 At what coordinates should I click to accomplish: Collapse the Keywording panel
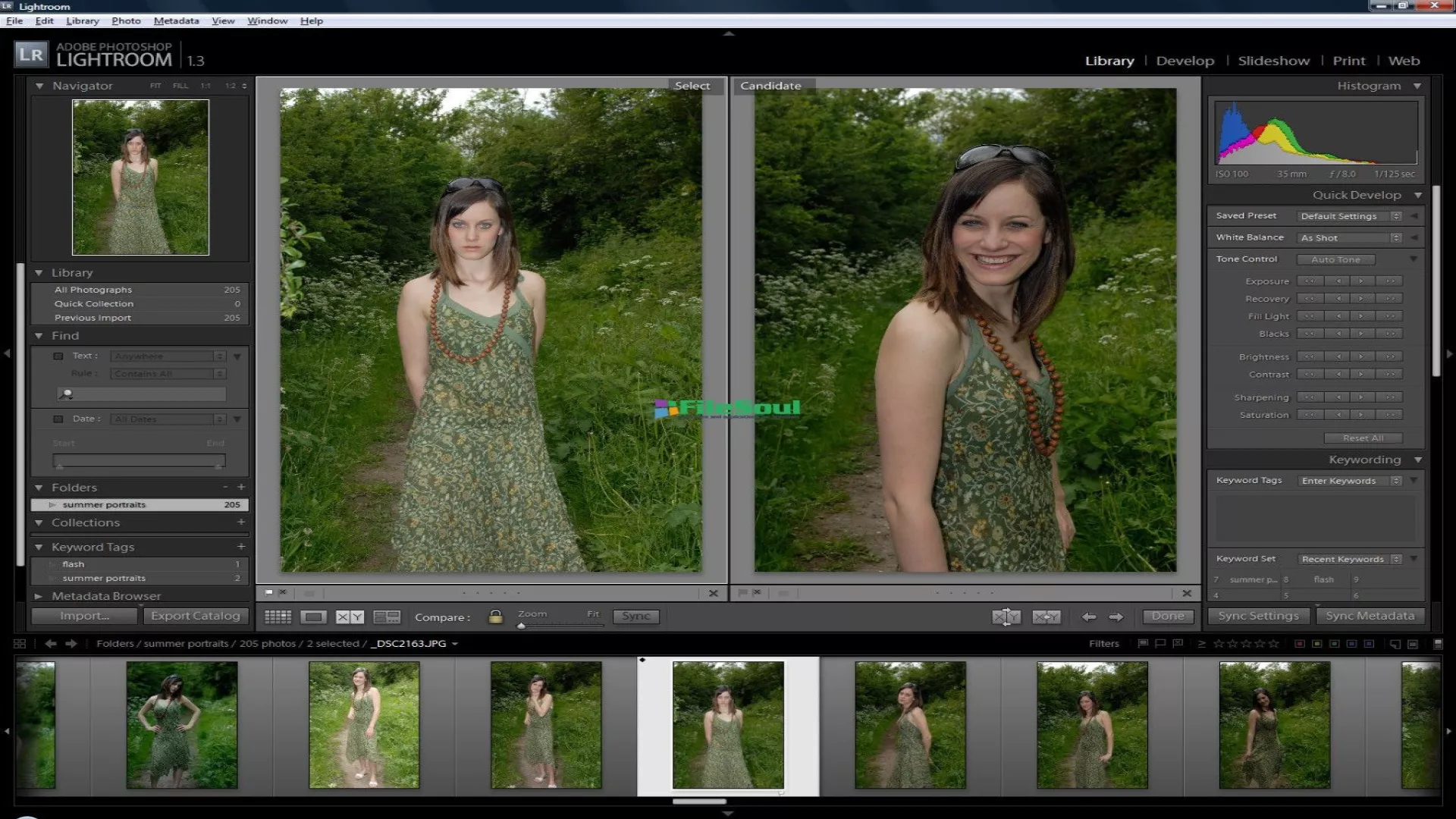point(1417,459)
